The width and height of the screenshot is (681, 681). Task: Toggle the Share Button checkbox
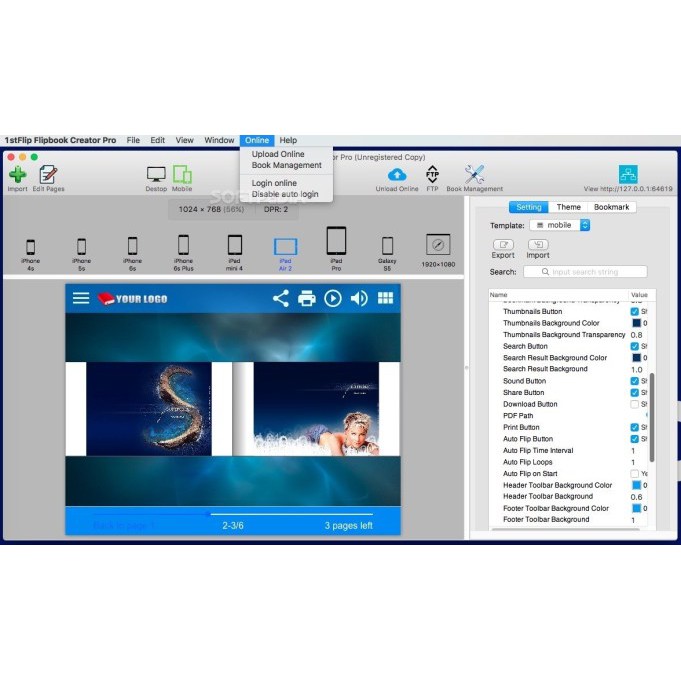click(635, 393)
